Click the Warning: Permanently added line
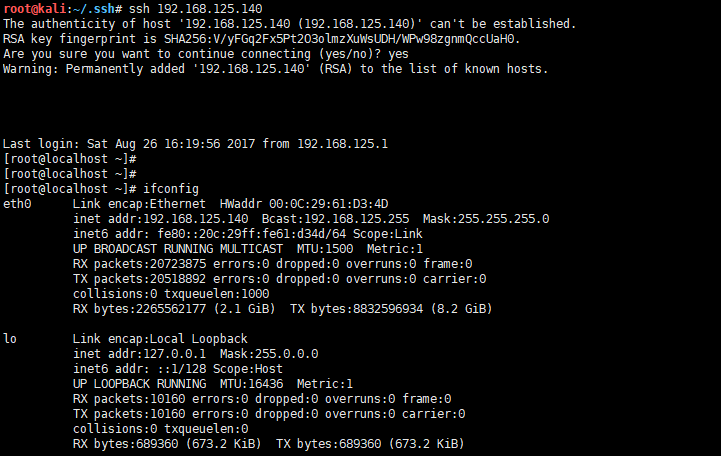This screenshot has width=721, height=456. coord(275,69)
